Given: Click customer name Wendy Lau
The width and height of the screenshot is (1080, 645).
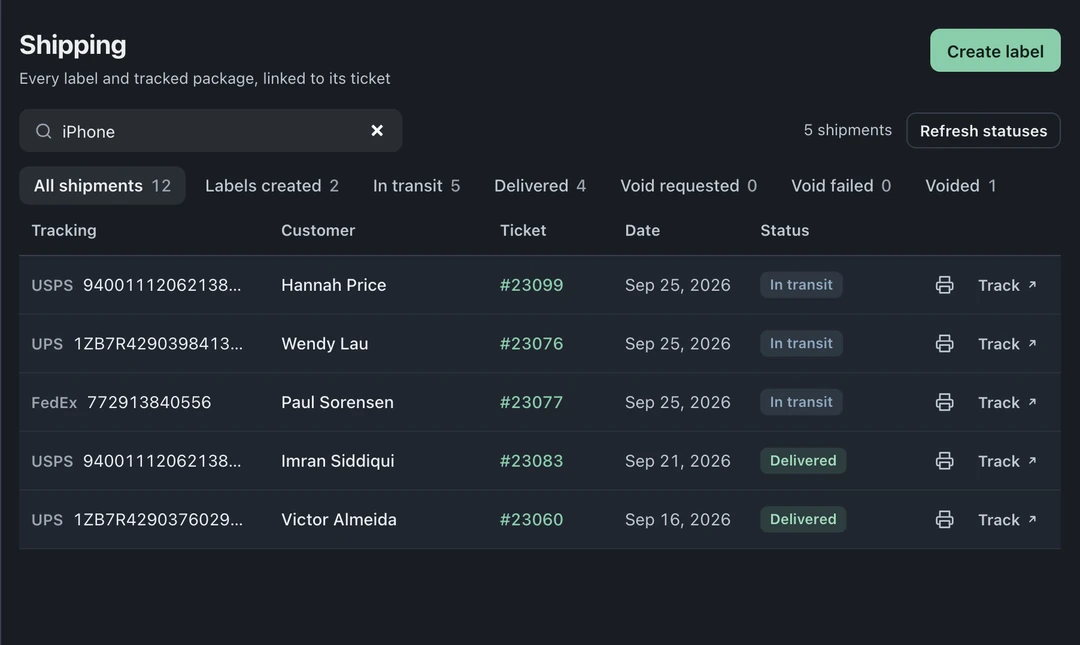Looking at the screenshot, I should pos(324,344).
